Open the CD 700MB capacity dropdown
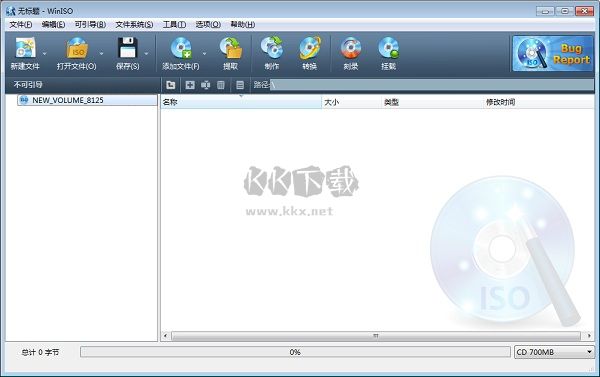The width and height of the screenshot is (600, 377). click(x=554, y=352)
